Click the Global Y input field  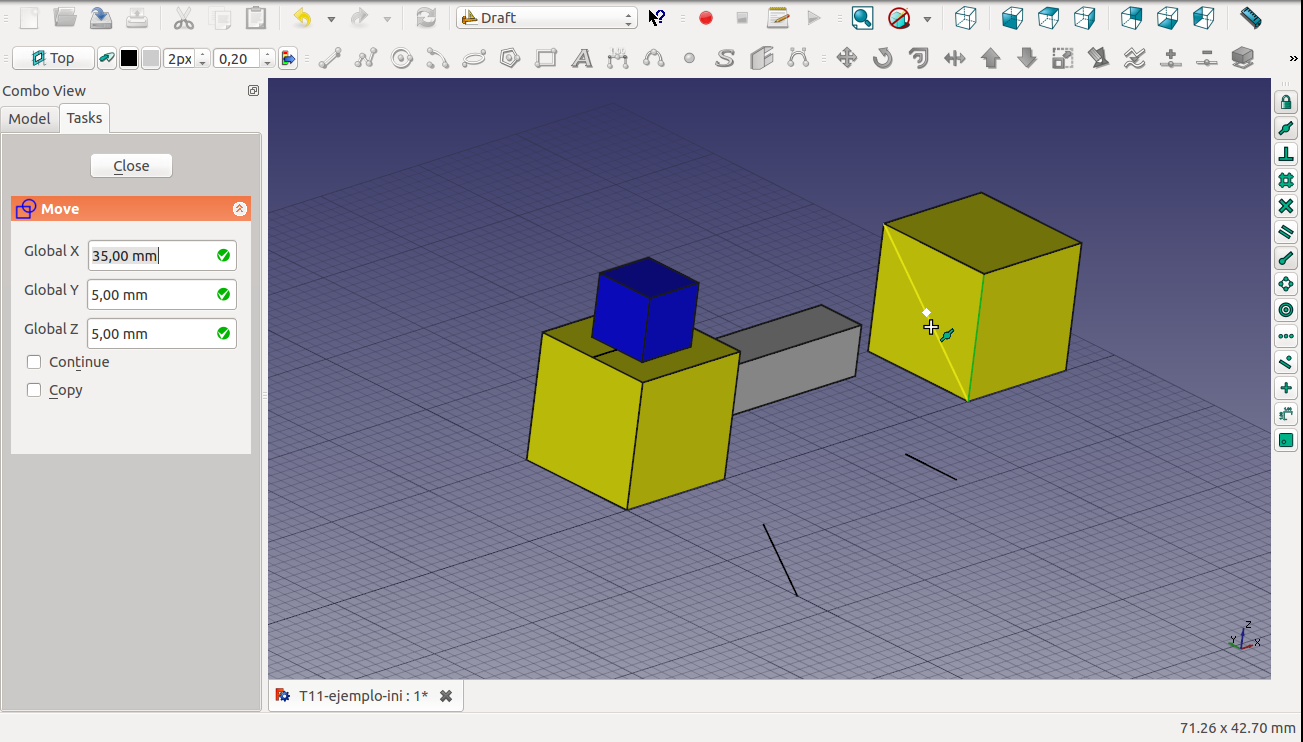point(150,295)
